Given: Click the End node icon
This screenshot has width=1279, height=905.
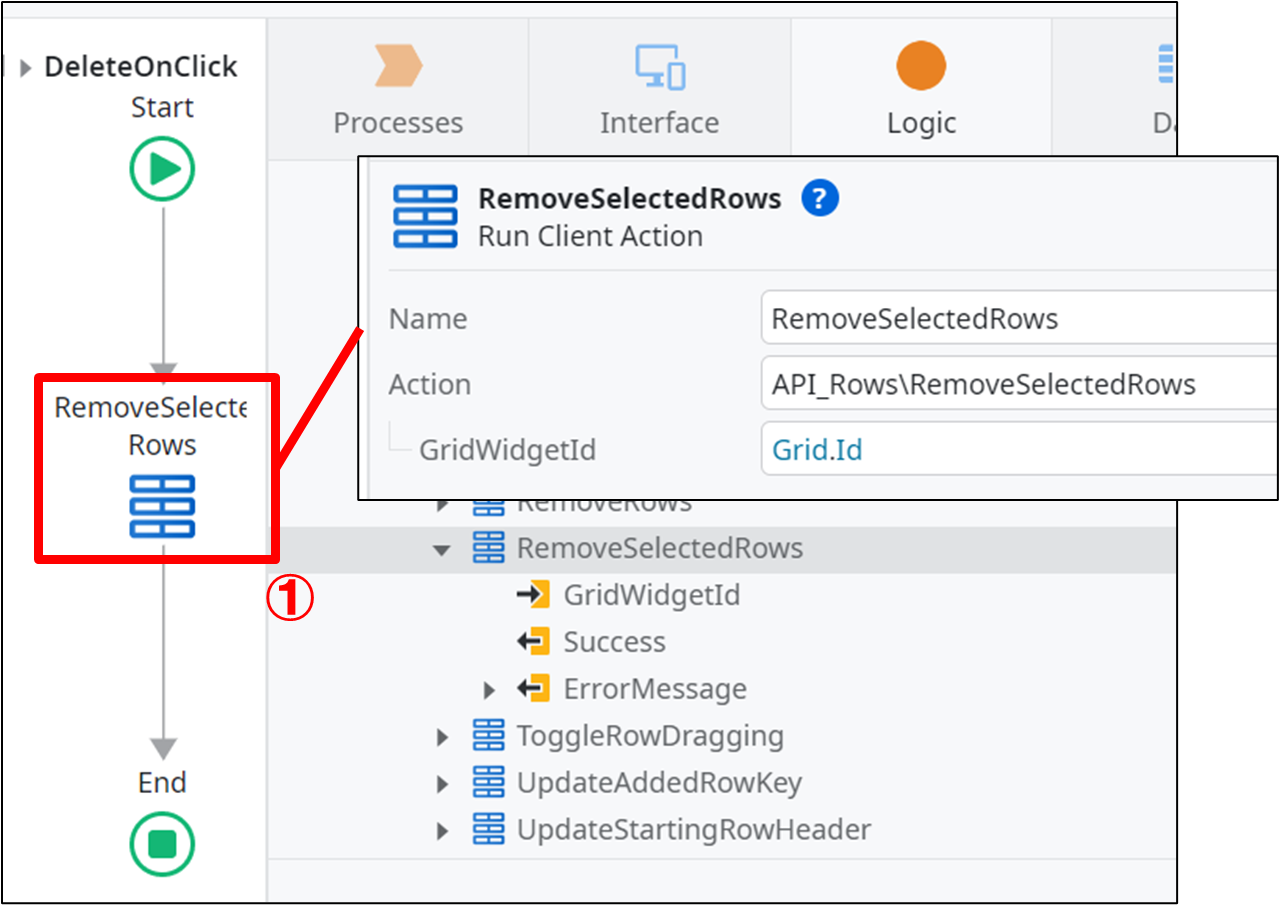Looking at the screenshot, I should tap(162, 845).
